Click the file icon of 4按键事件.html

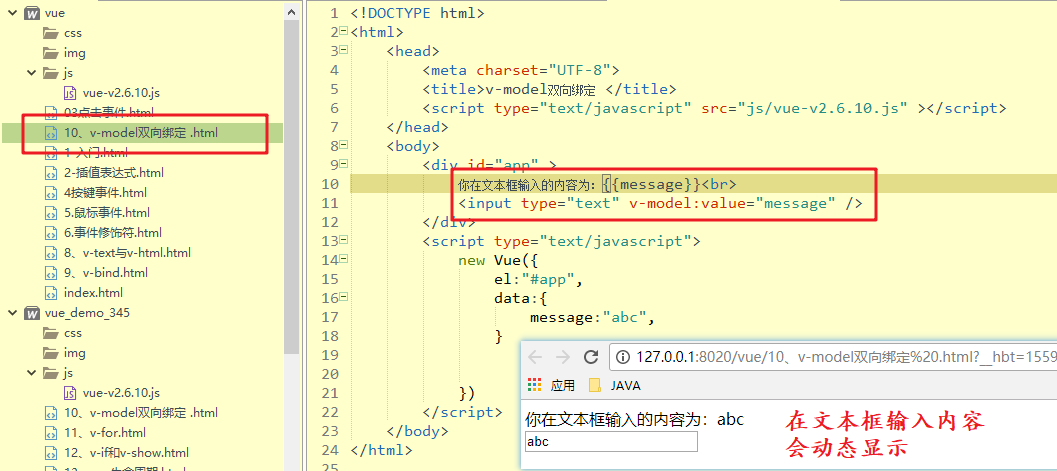51,193
